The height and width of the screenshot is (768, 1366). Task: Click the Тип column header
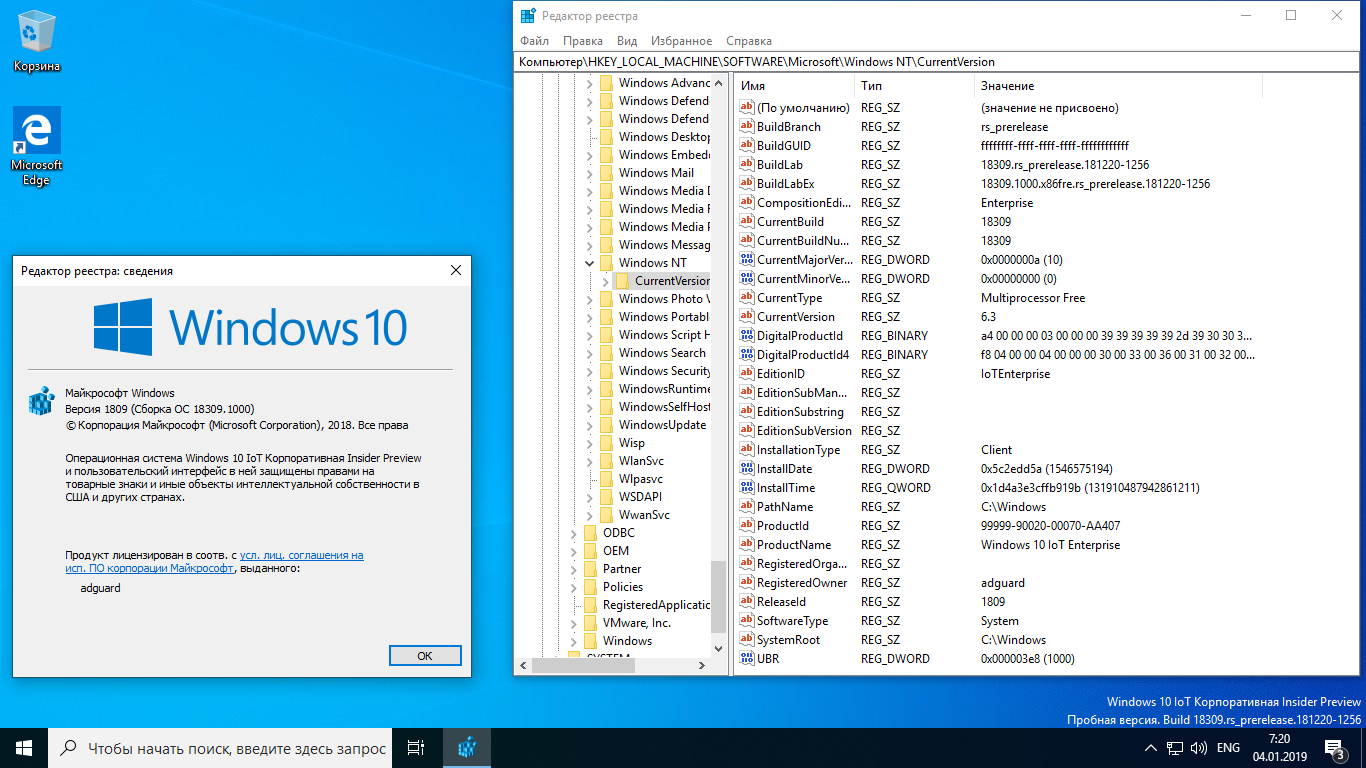915,86
